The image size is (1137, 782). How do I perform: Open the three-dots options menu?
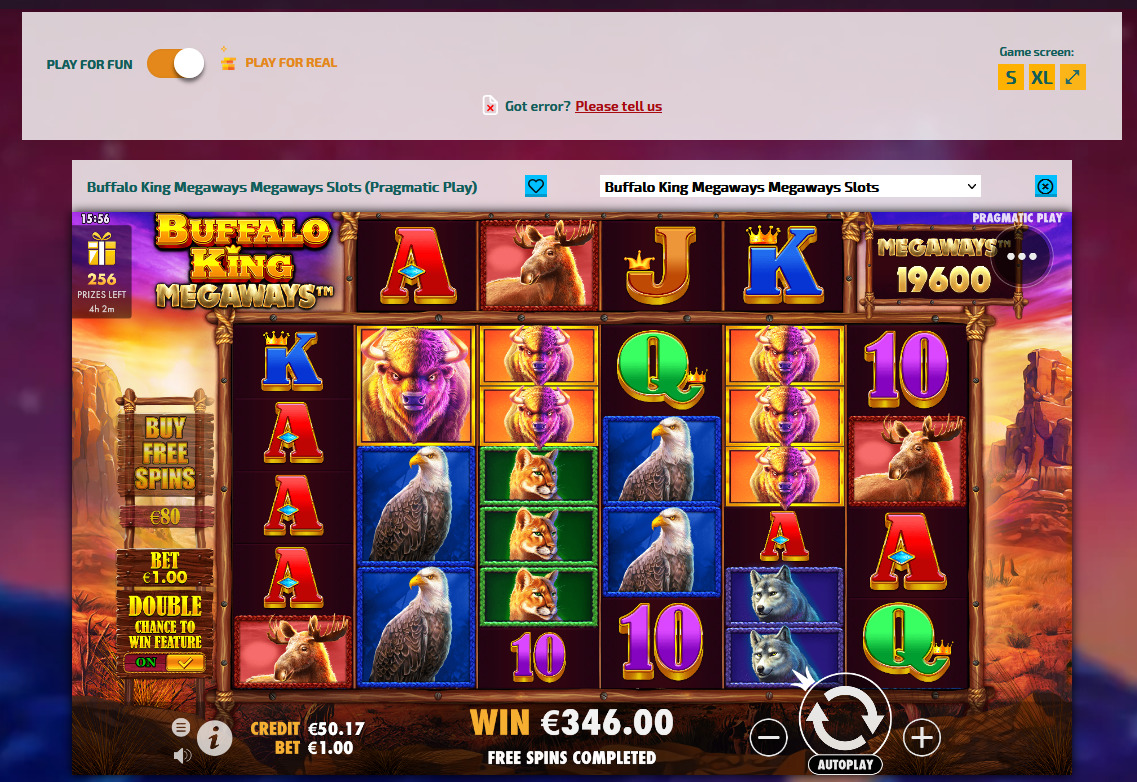[x=1022, y=256]
